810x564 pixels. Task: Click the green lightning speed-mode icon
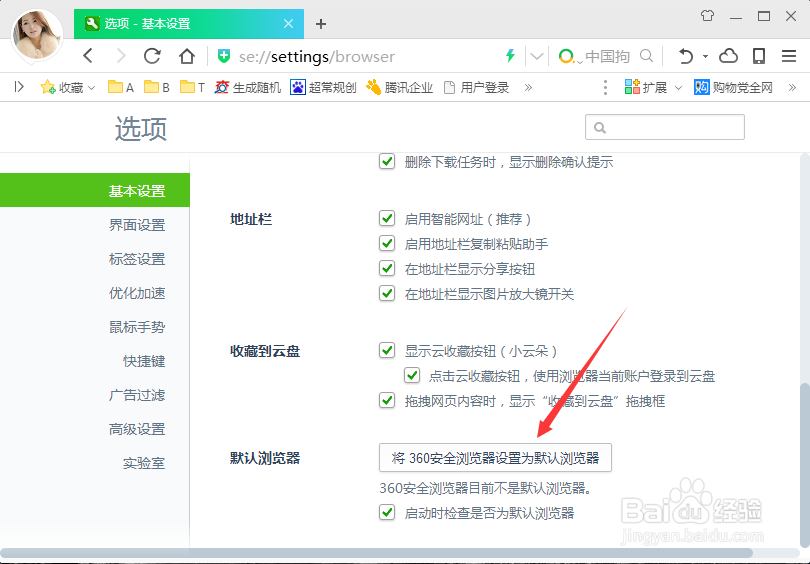pyautogui.click(x=510, y=56)
